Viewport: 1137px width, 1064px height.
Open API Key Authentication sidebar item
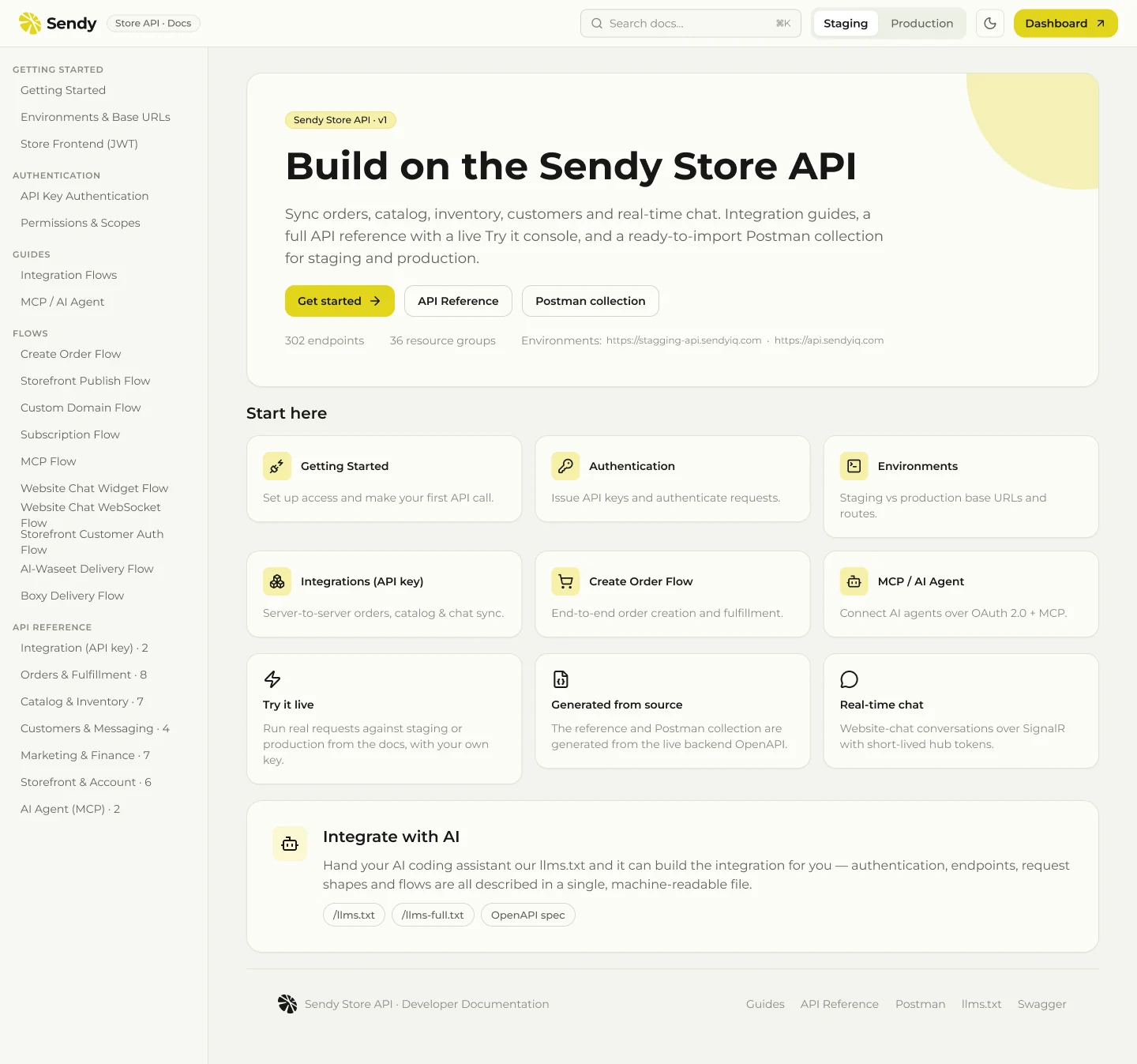84,196
